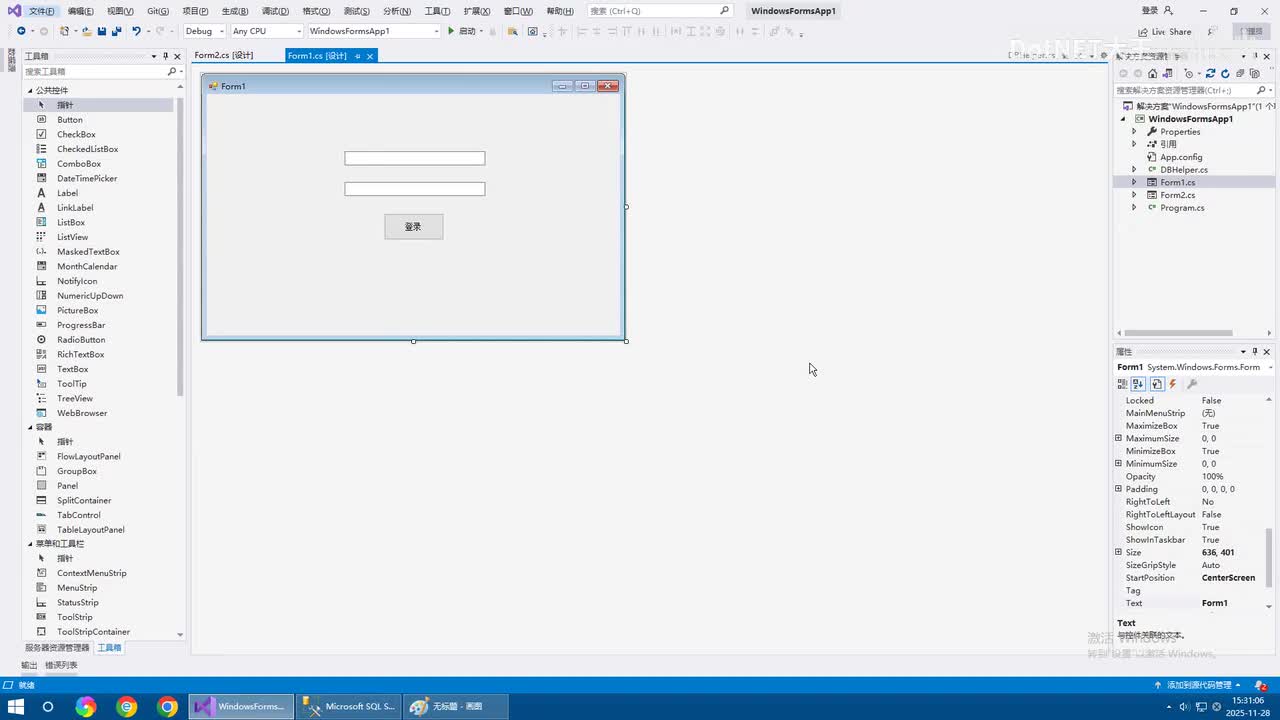This screenshot has height=720, width=1280.
Task: Switch Properties to alphabetical sort view
Action: point(1139,384)
